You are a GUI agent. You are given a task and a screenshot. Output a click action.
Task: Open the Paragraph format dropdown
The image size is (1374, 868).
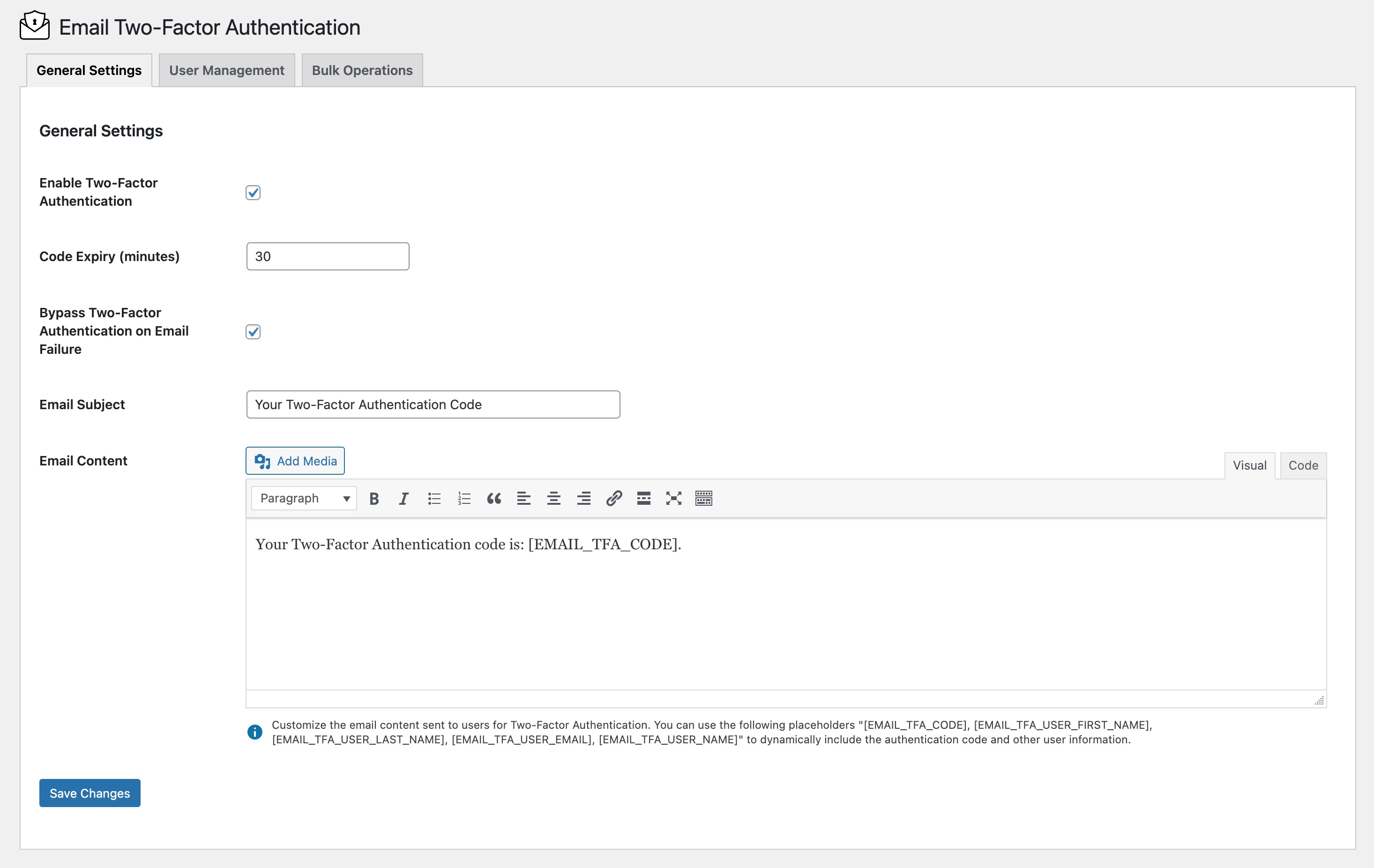304,498
